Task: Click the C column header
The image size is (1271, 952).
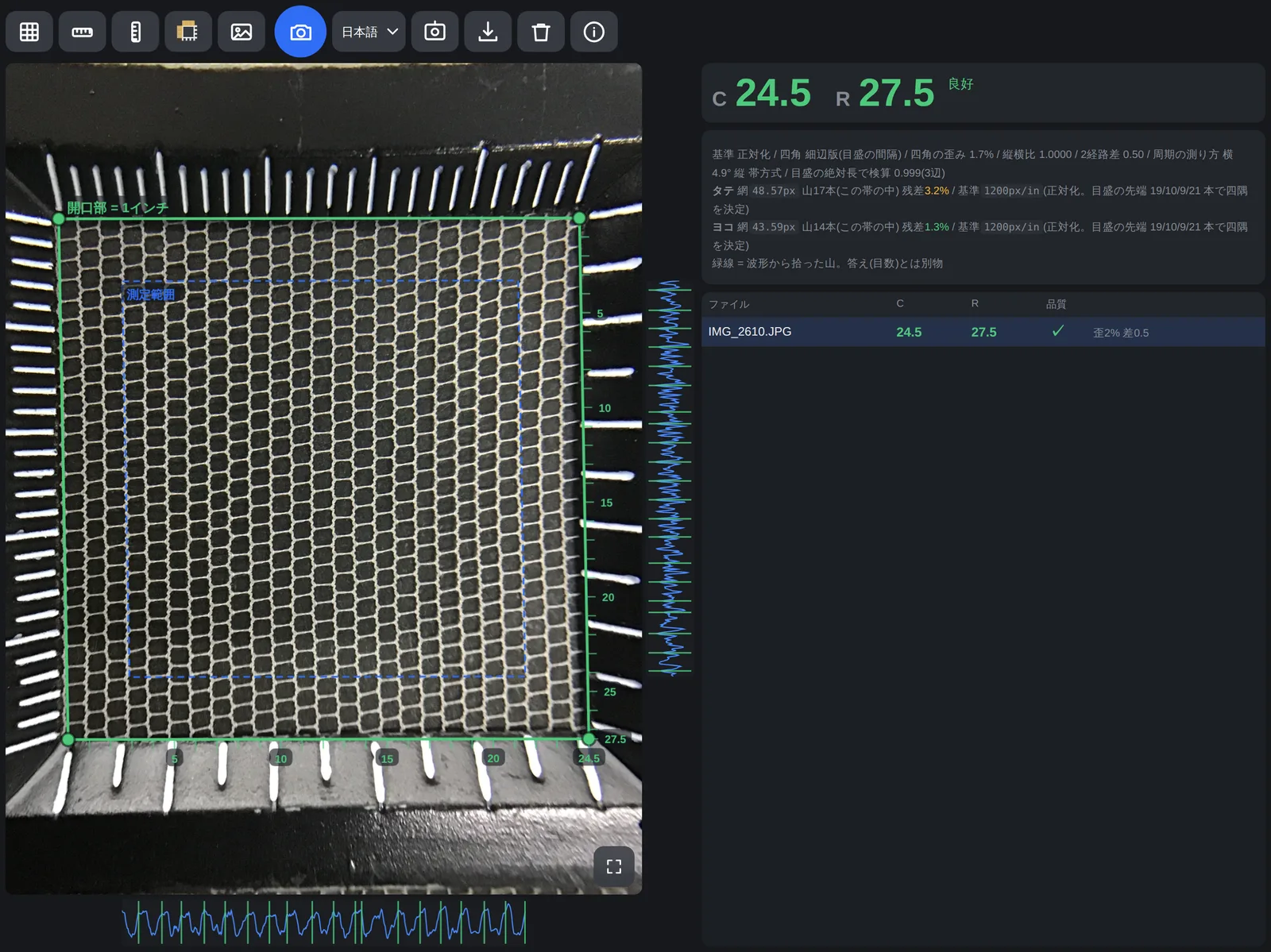Action: pos(900,303)
